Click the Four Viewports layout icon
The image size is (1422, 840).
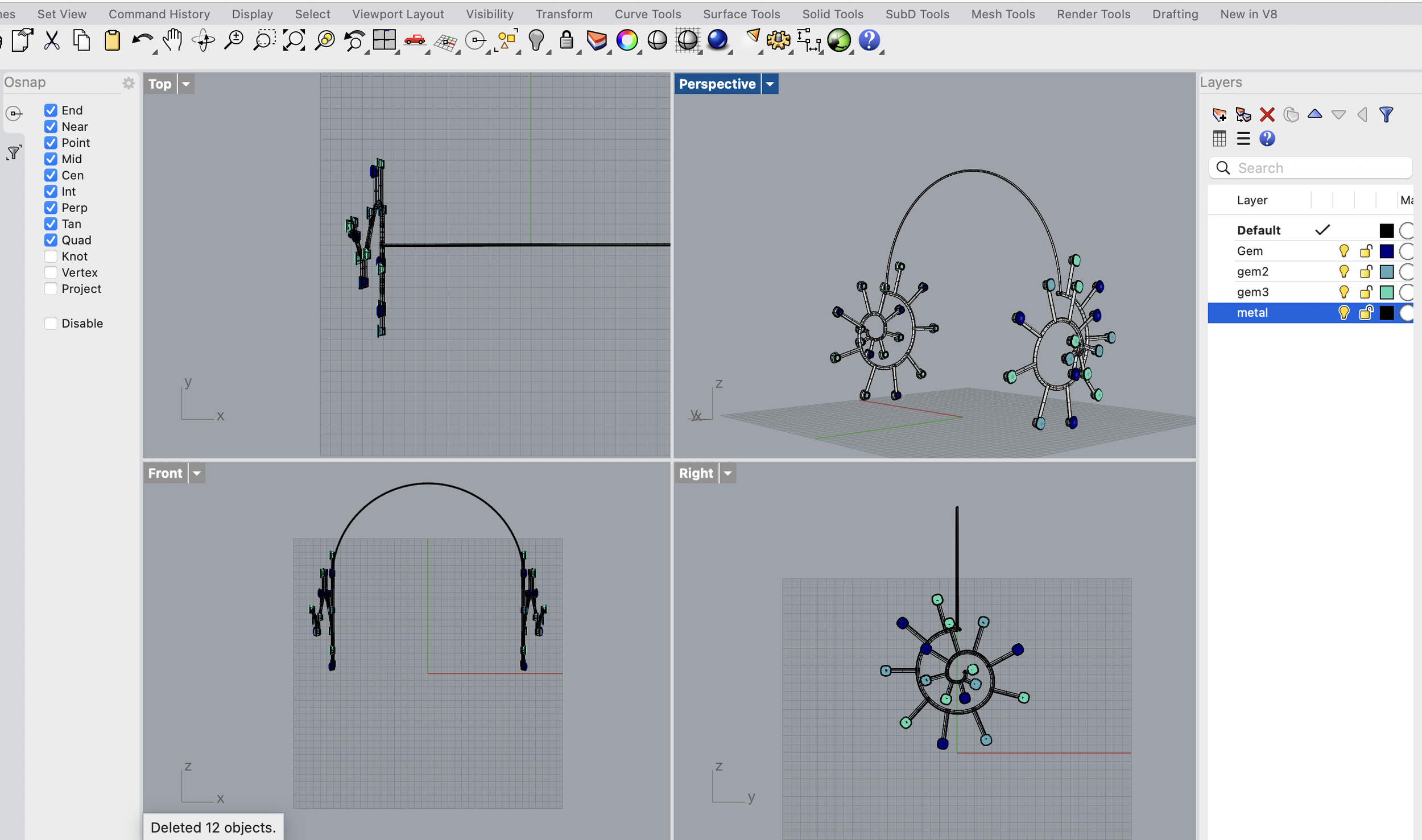coord(385,40)
